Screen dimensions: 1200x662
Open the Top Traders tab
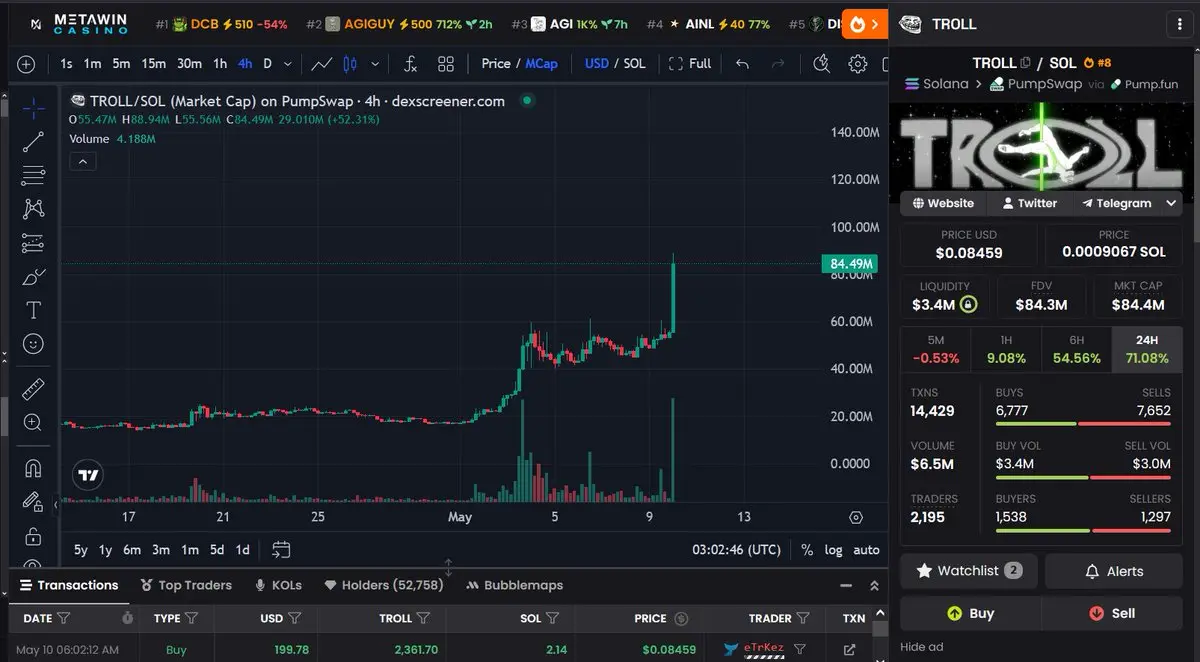(x=186, y=585)
